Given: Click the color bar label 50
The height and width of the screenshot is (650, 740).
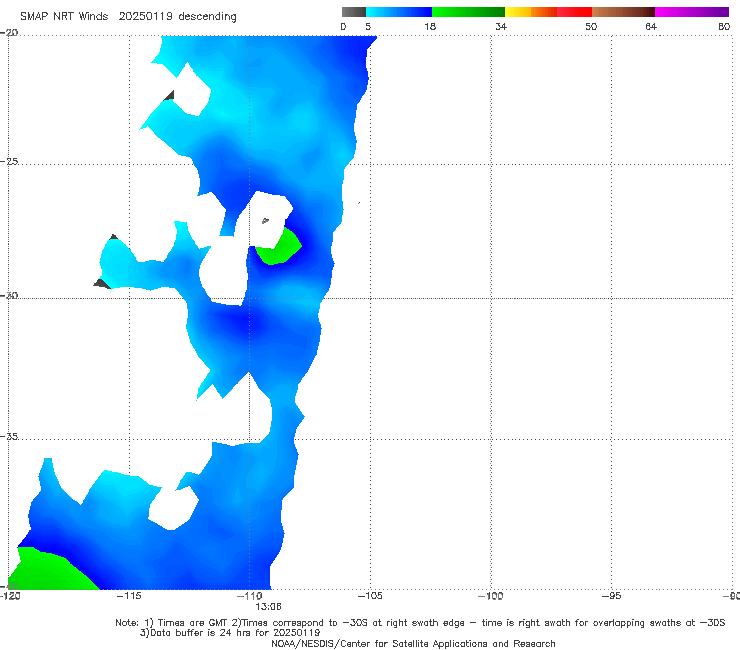Looking at the screenshot, I should click(591, 26).
